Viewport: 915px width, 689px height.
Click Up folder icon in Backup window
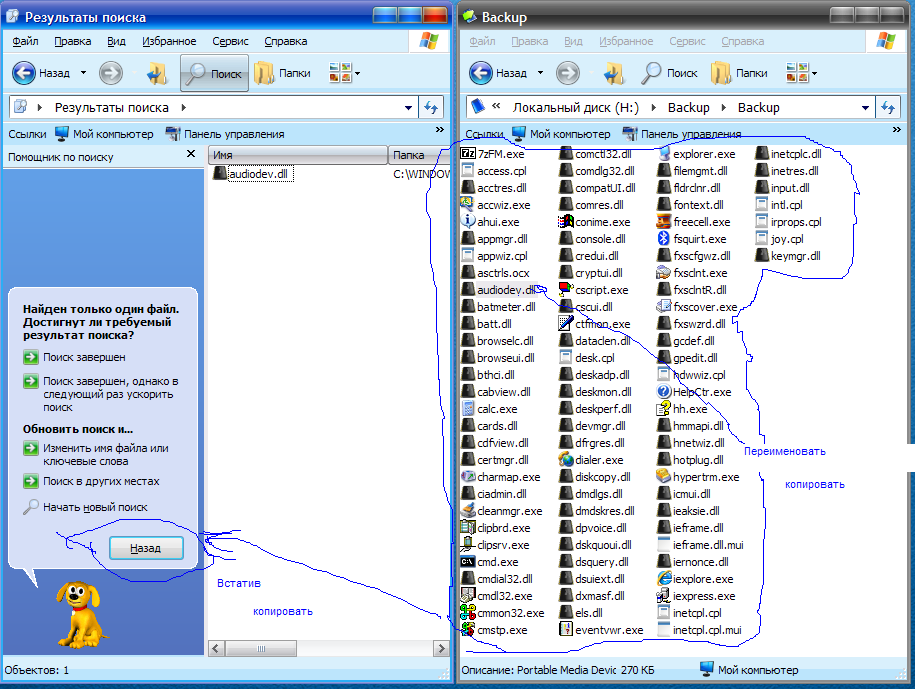tap(613, 74)
